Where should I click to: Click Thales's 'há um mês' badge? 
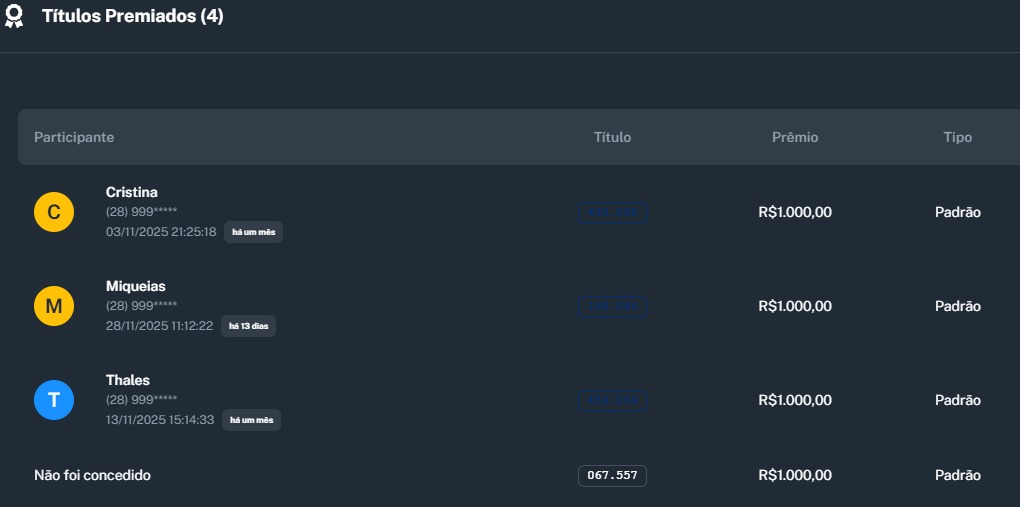251,420
